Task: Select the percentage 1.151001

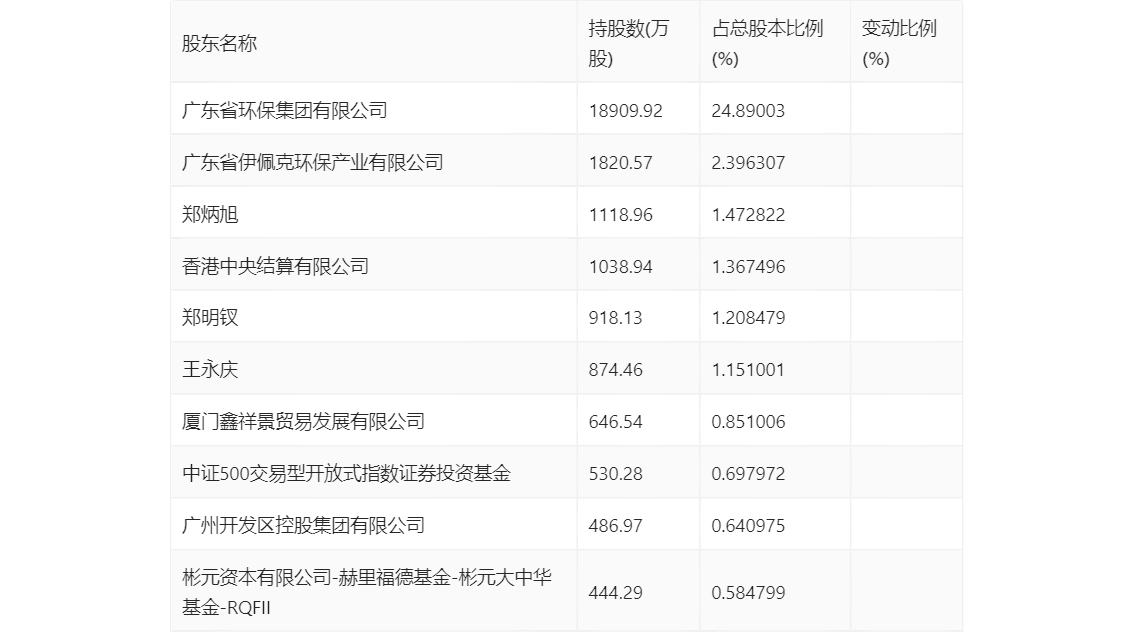Action: [x=748, y=370]
